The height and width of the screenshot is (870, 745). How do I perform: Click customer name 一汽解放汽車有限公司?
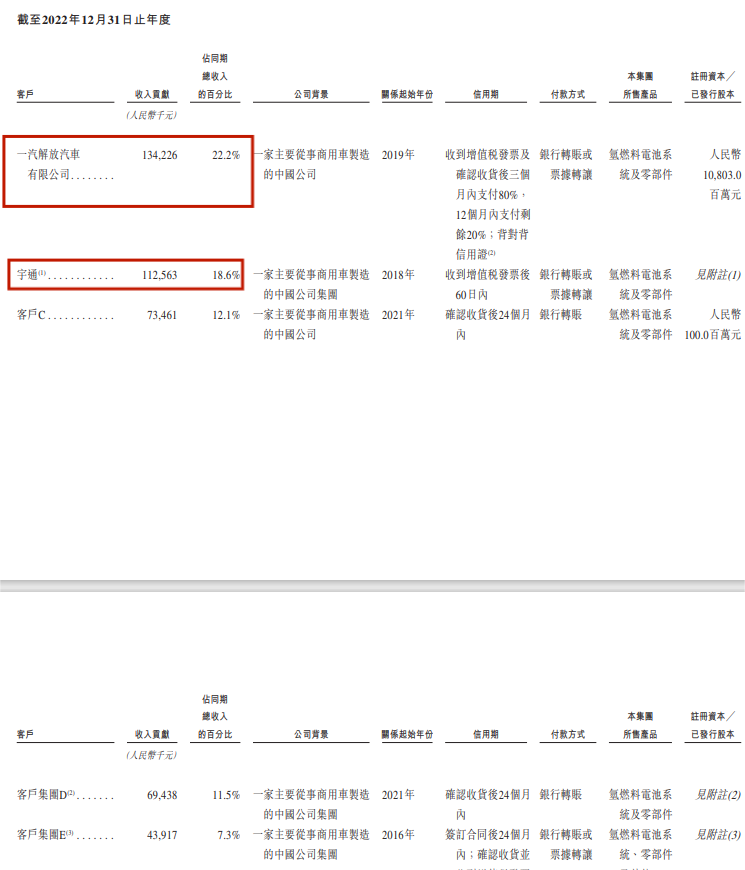[x=65, y=165]
